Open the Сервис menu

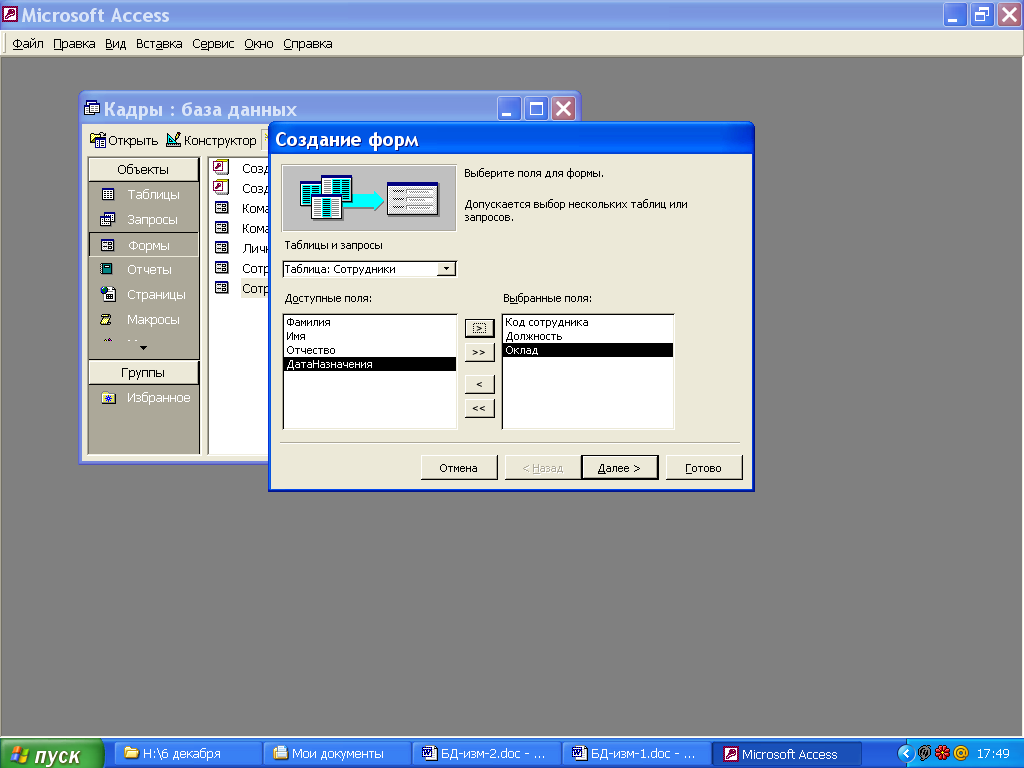point(213,44)
